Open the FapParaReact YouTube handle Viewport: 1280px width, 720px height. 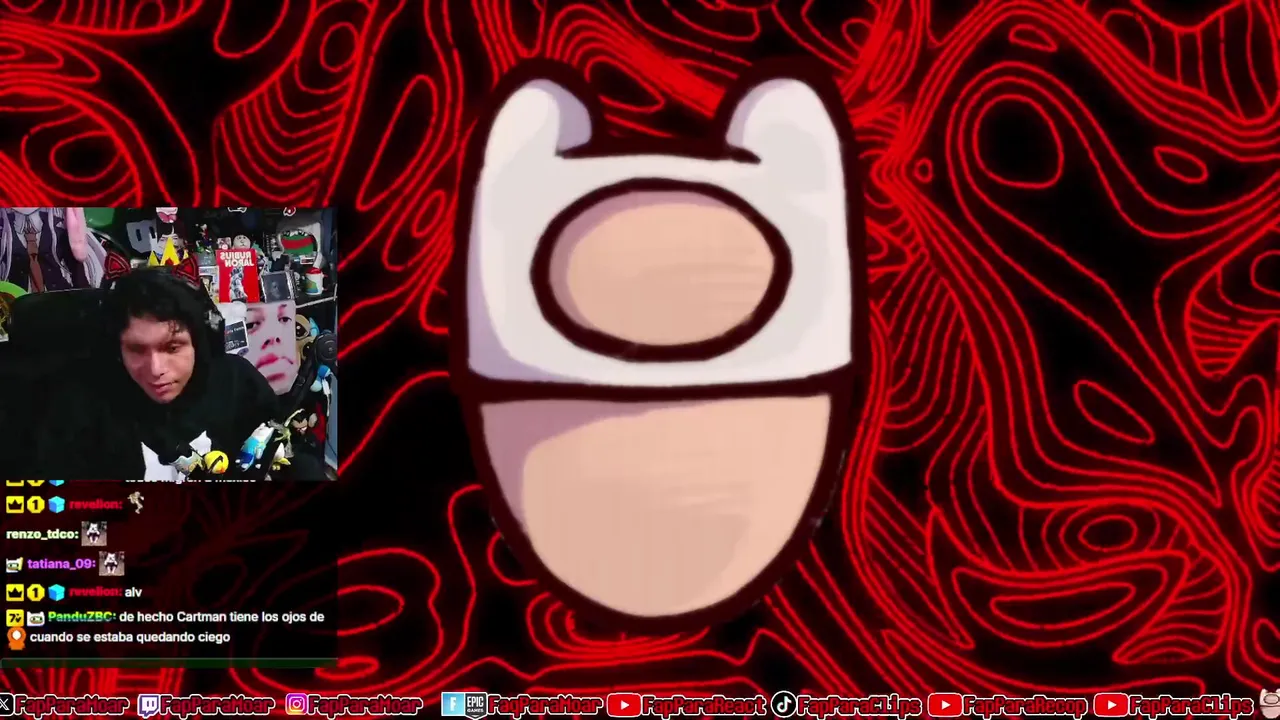click(704, 705)
